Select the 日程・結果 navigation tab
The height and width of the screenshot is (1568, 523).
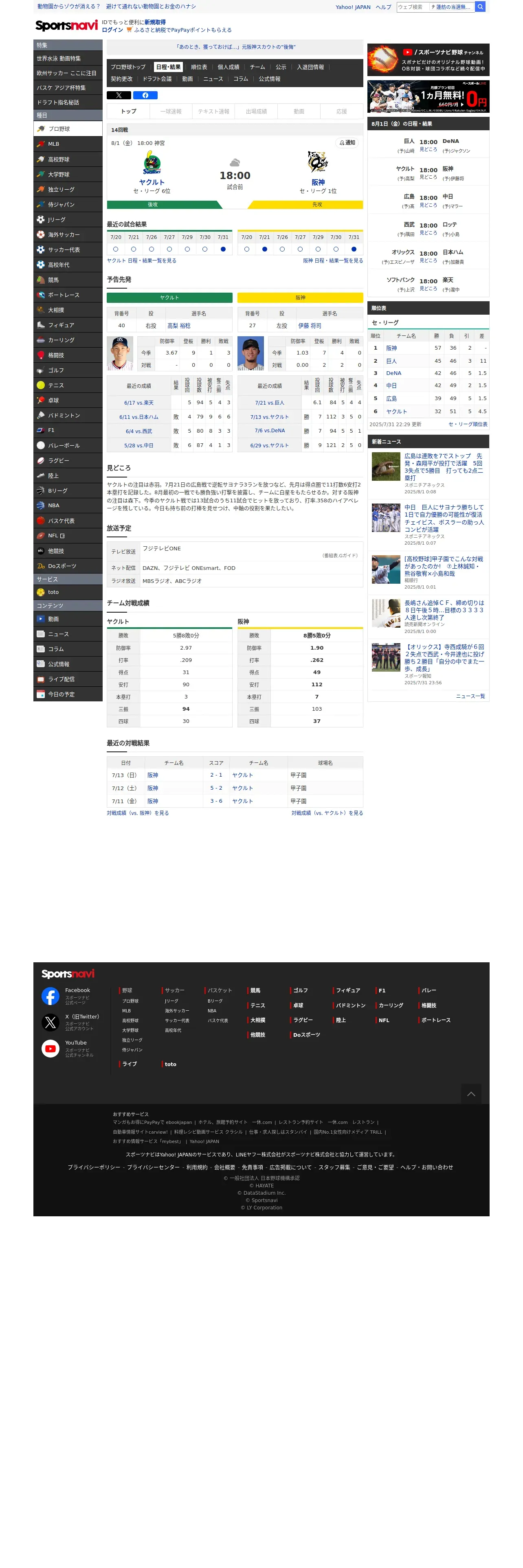[168, 68]
